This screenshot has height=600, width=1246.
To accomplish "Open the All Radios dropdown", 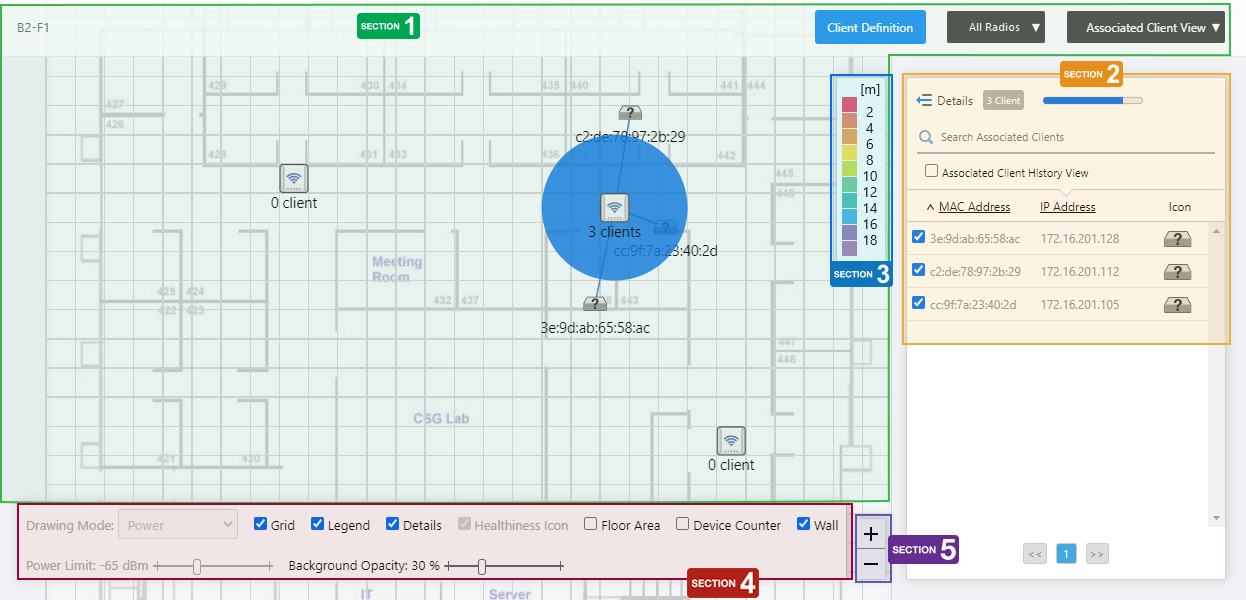I will pos(995,28).
